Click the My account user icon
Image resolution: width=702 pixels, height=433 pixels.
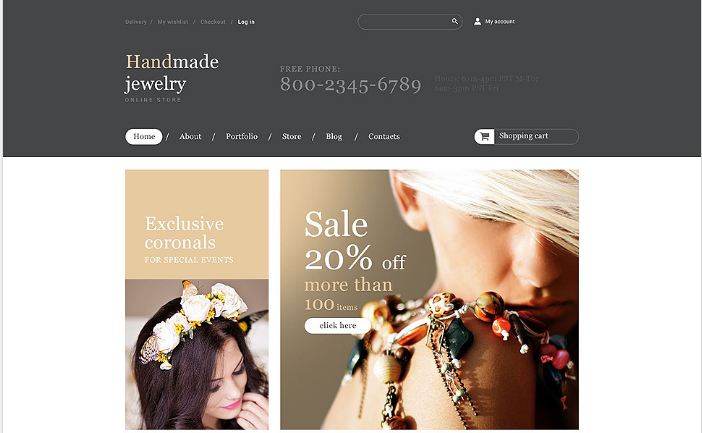[x=477, y=21]
